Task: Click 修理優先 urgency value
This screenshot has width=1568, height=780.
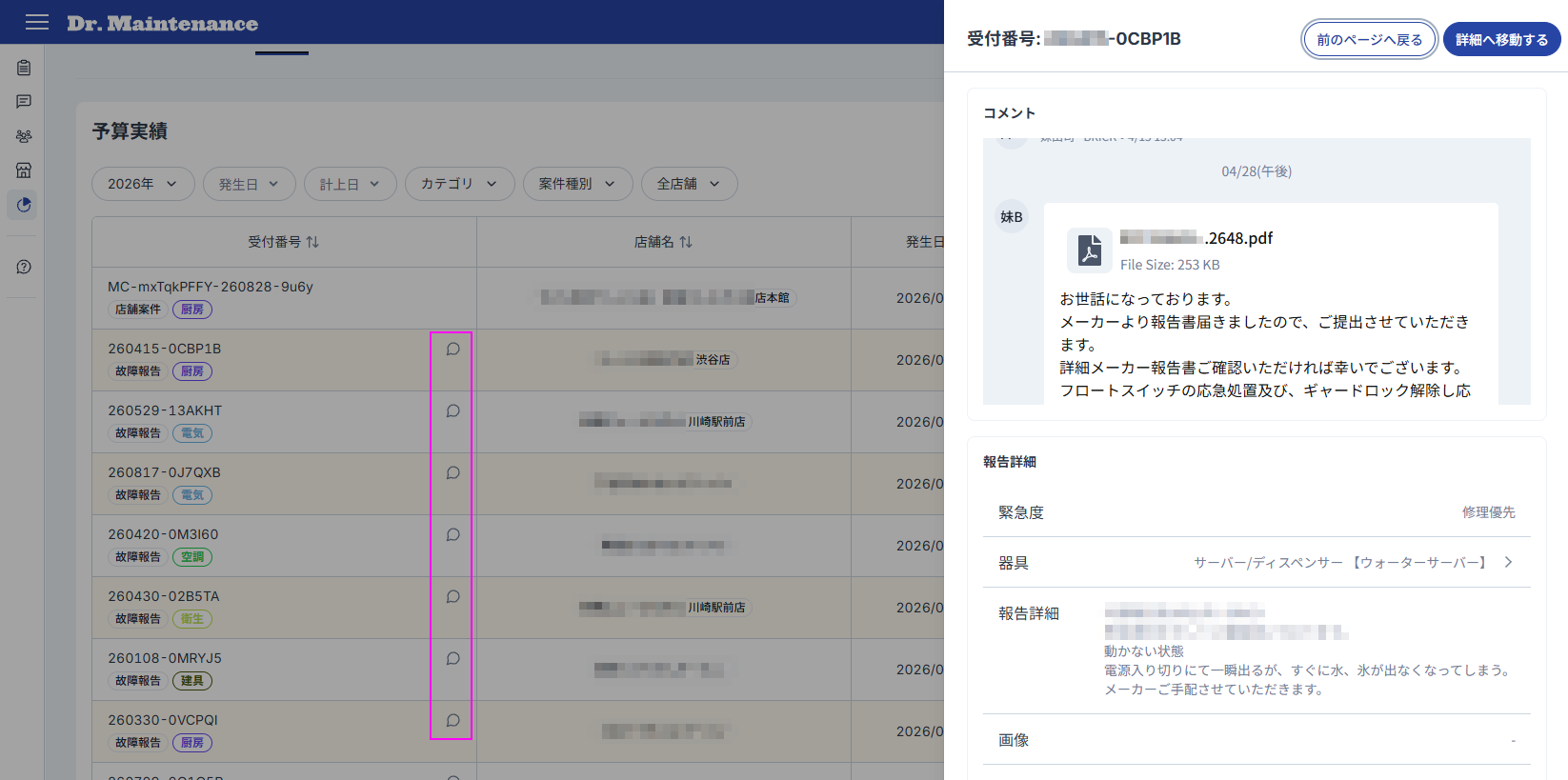Action: click(1489, 512)
